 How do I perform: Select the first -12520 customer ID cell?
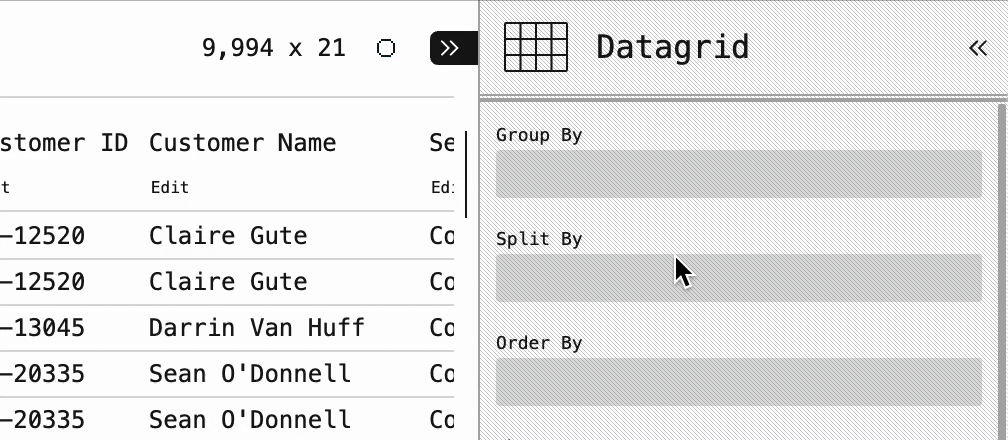tap(43, 235)
